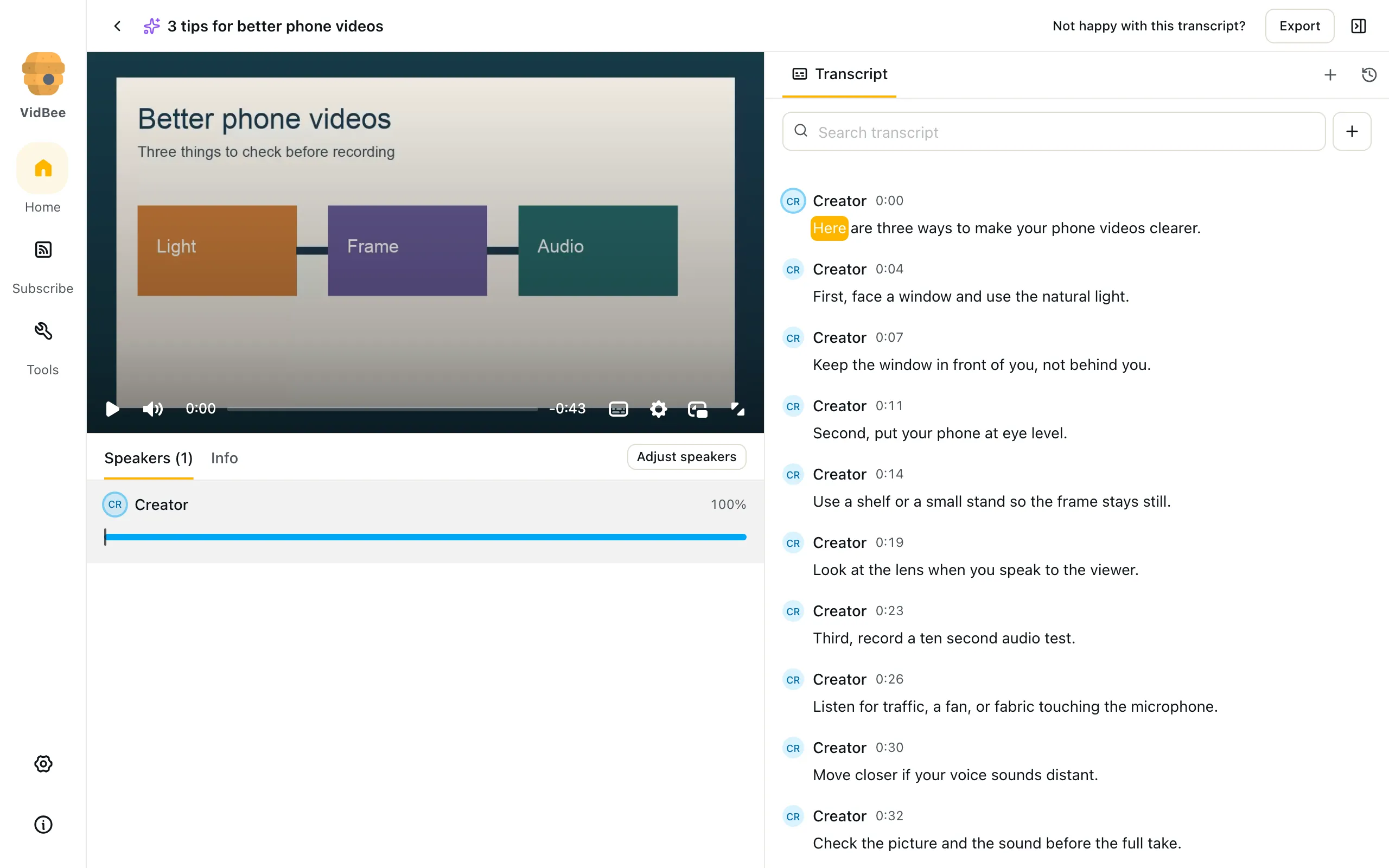Focus the Search transcript field
Image resolution: width=1389 pixels, height=868 pixels.
click(x=1054, y=131)
